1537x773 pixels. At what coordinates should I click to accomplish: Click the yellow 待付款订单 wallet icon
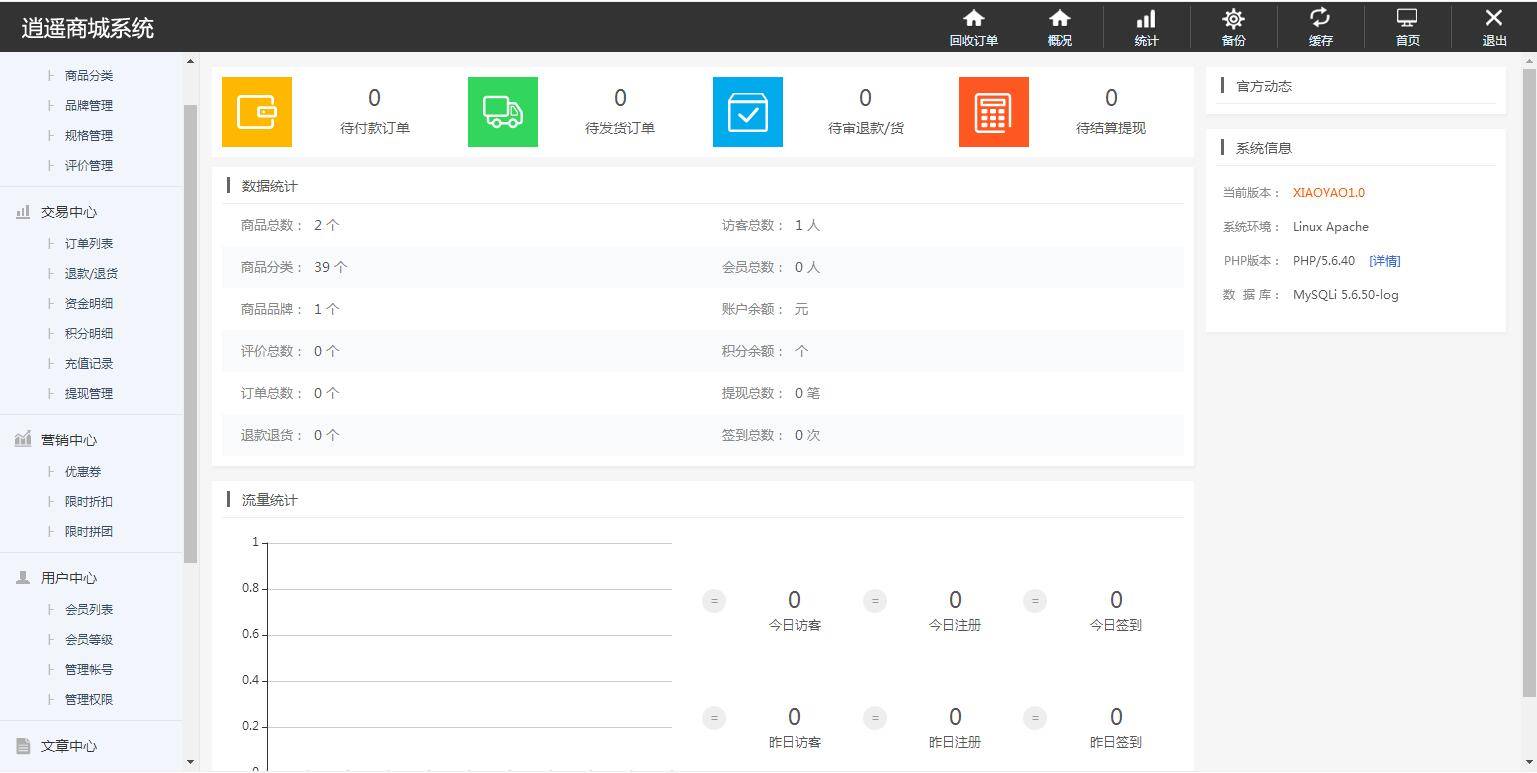click(256, 111)
